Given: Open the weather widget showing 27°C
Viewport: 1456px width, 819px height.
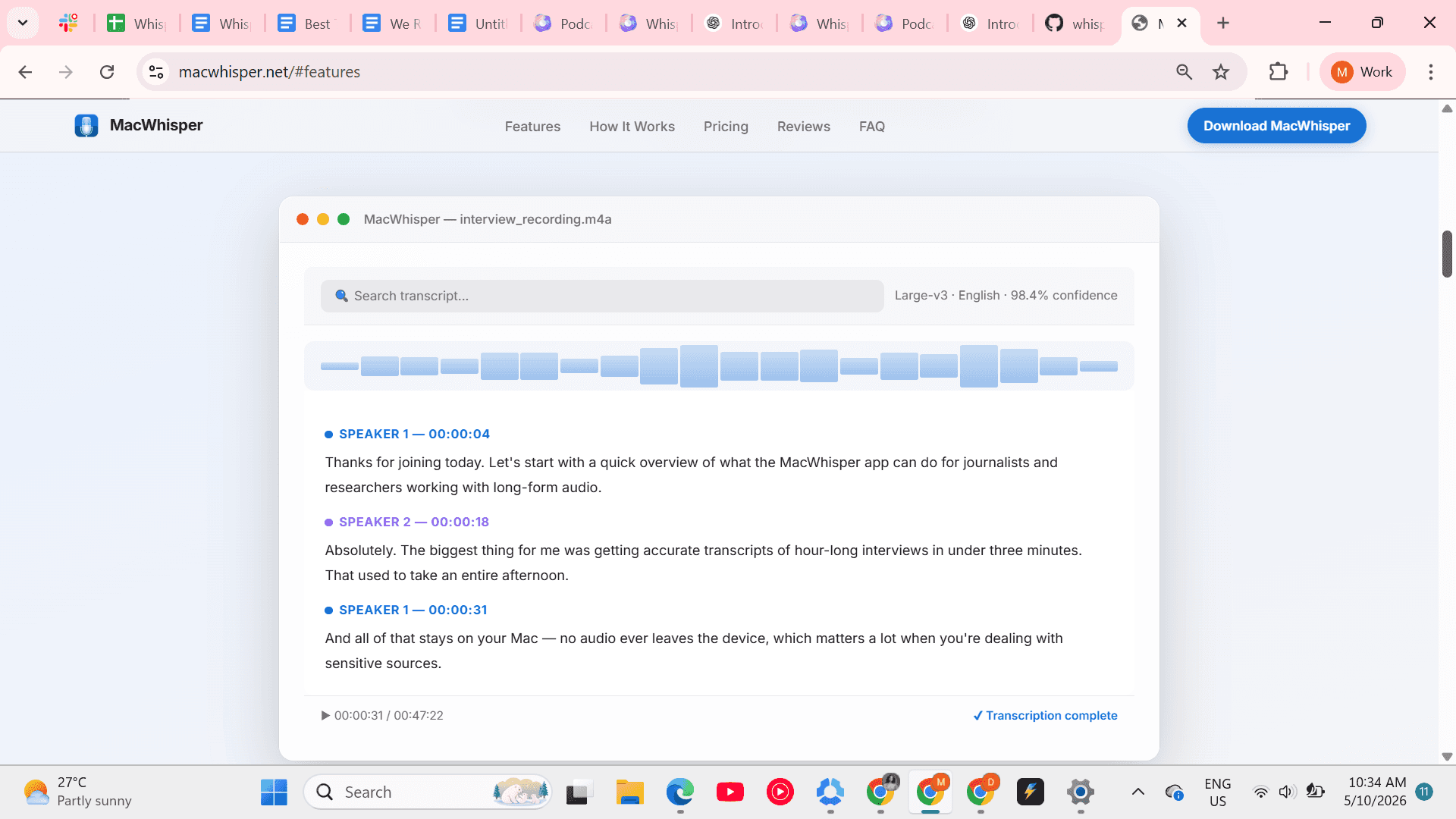Looking at the screenshot, I should tap(77, 792).
